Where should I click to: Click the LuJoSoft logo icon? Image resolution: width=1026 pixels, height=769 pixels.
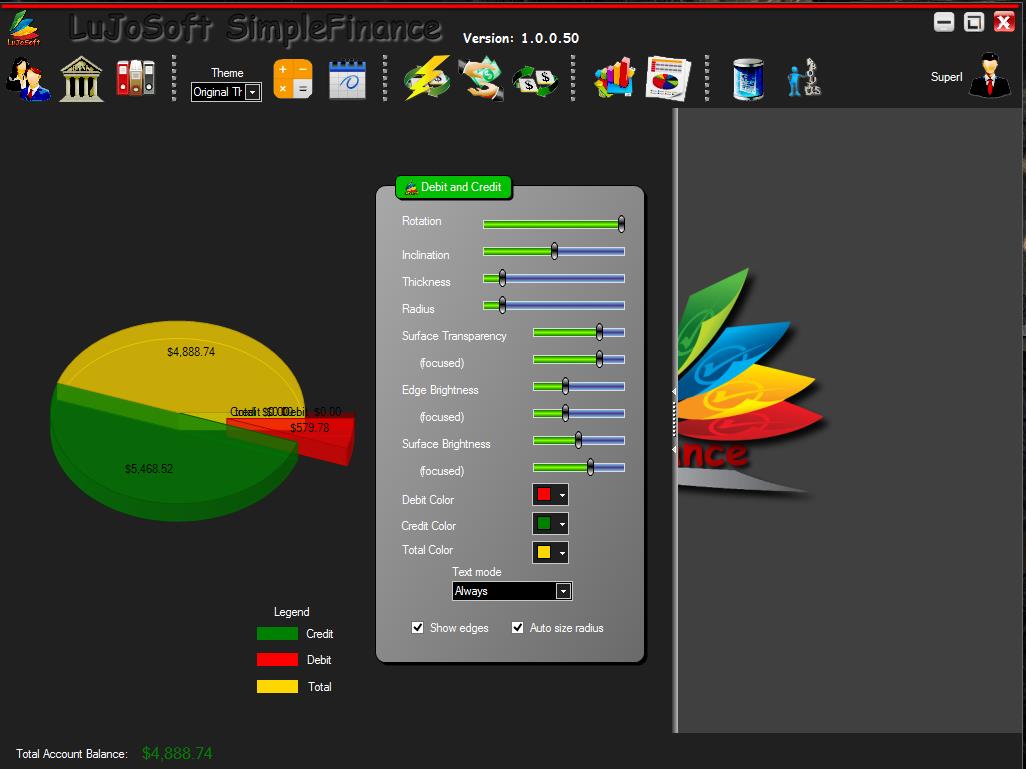[x=24, y=28]
